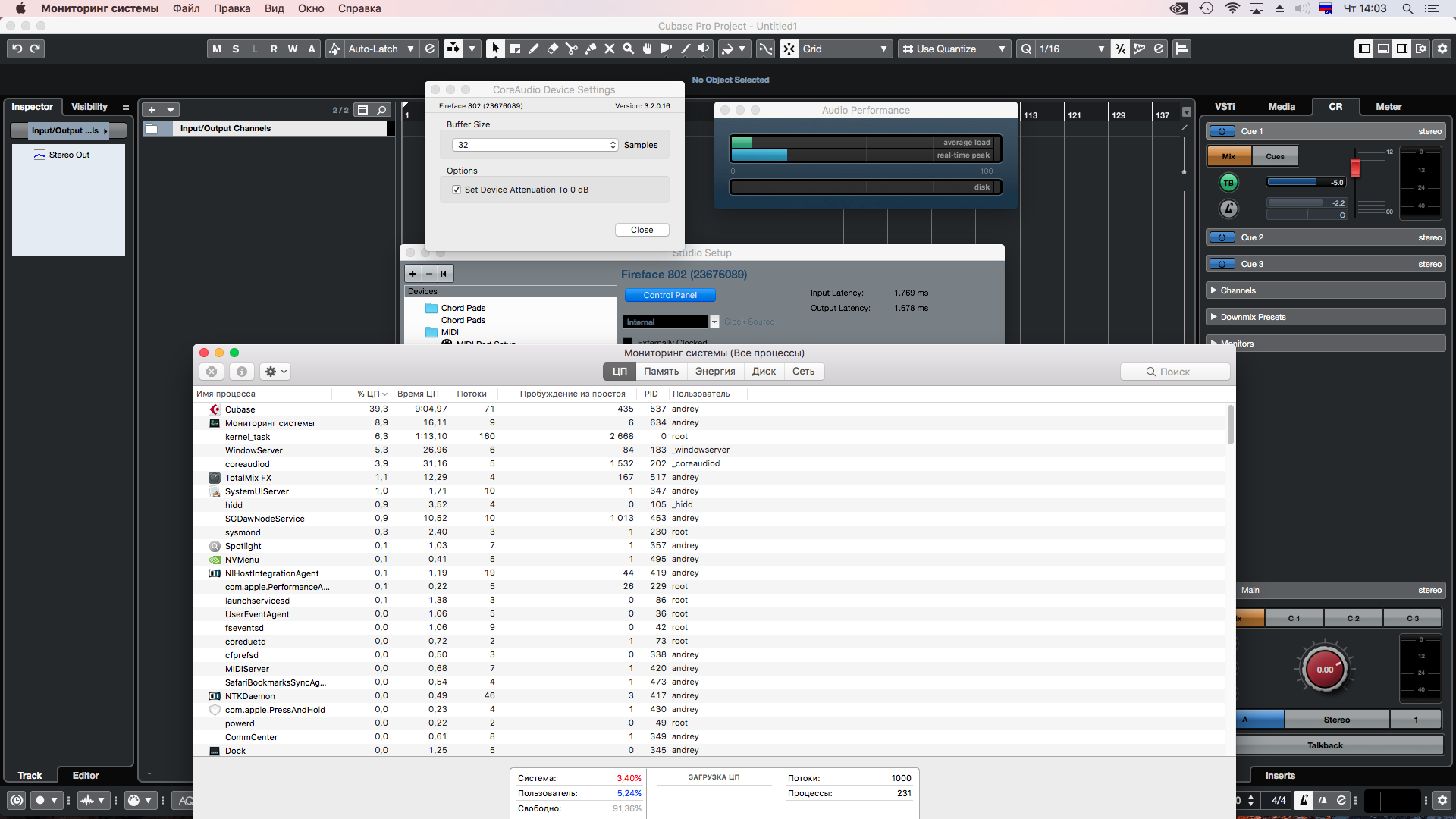Open the Auto-Latch automation mode dropdown
Image resolution: width=1456 pixels, height=819 pixels.
coord(381,49)
